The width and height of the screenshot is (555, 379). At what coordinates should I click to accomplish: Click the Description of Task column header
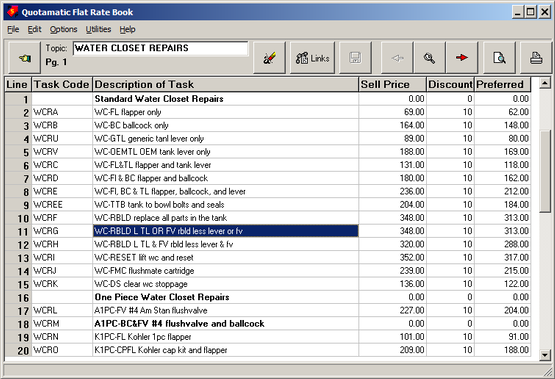pos(226,85)
